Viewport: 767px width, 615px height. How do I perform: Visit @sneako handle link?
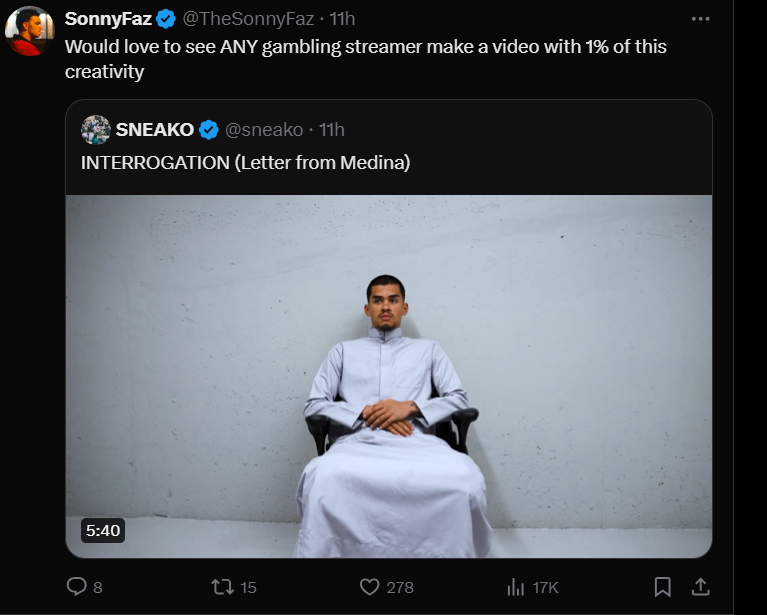pos(264,130)
